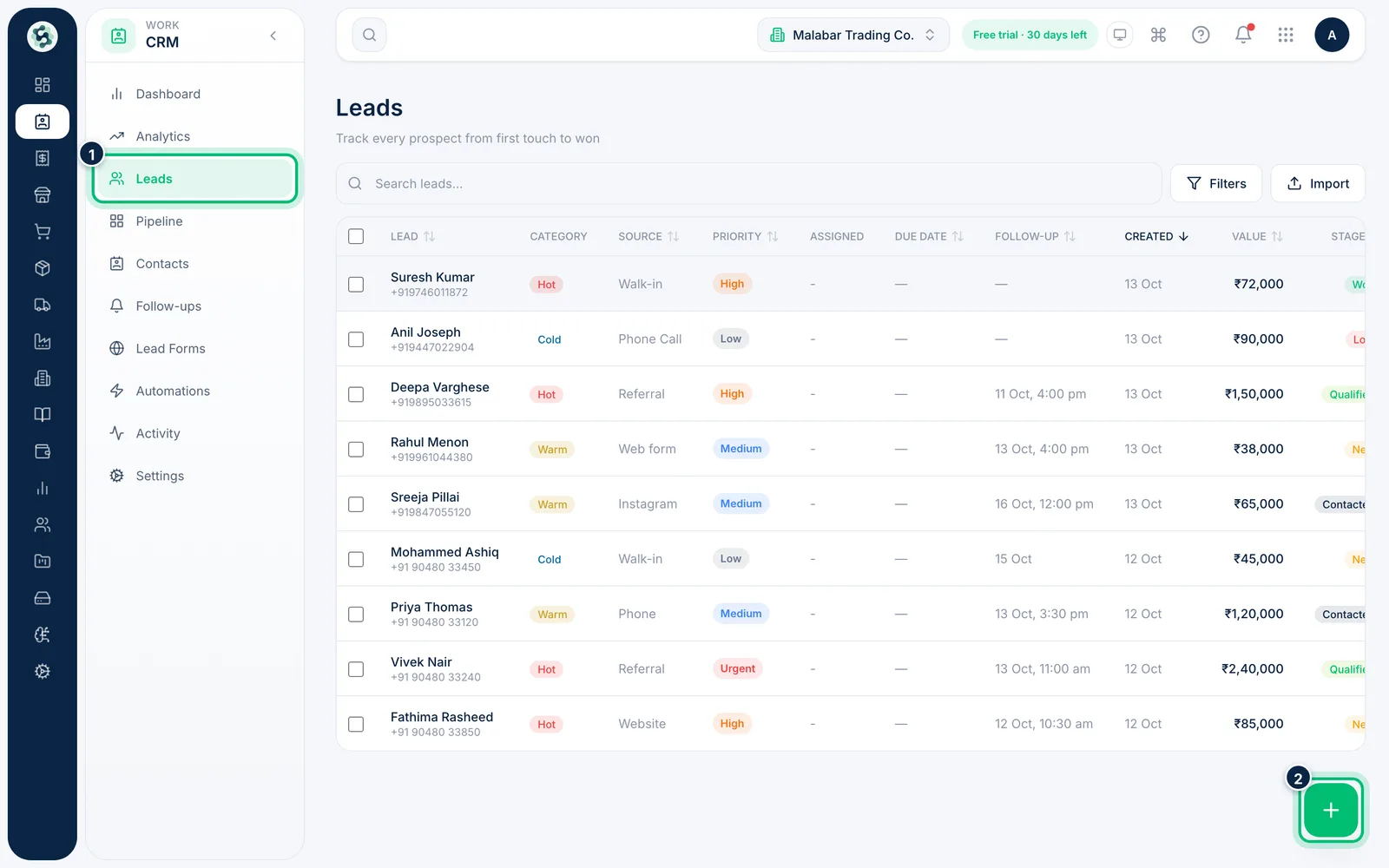The width and height of the screenshot is (1389, 868).
Task: Open the user avatar A
Action: [1332, 35]
